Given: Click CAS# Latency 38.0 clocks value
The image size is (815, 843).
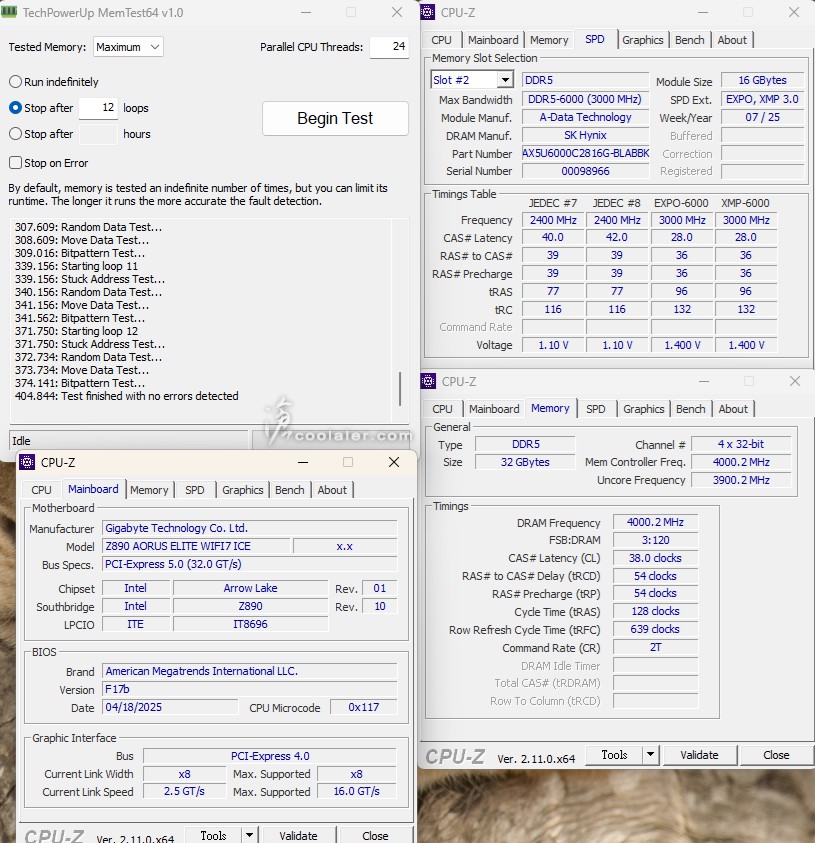Looking at the screenshot, I should click(x=655, y=558).
